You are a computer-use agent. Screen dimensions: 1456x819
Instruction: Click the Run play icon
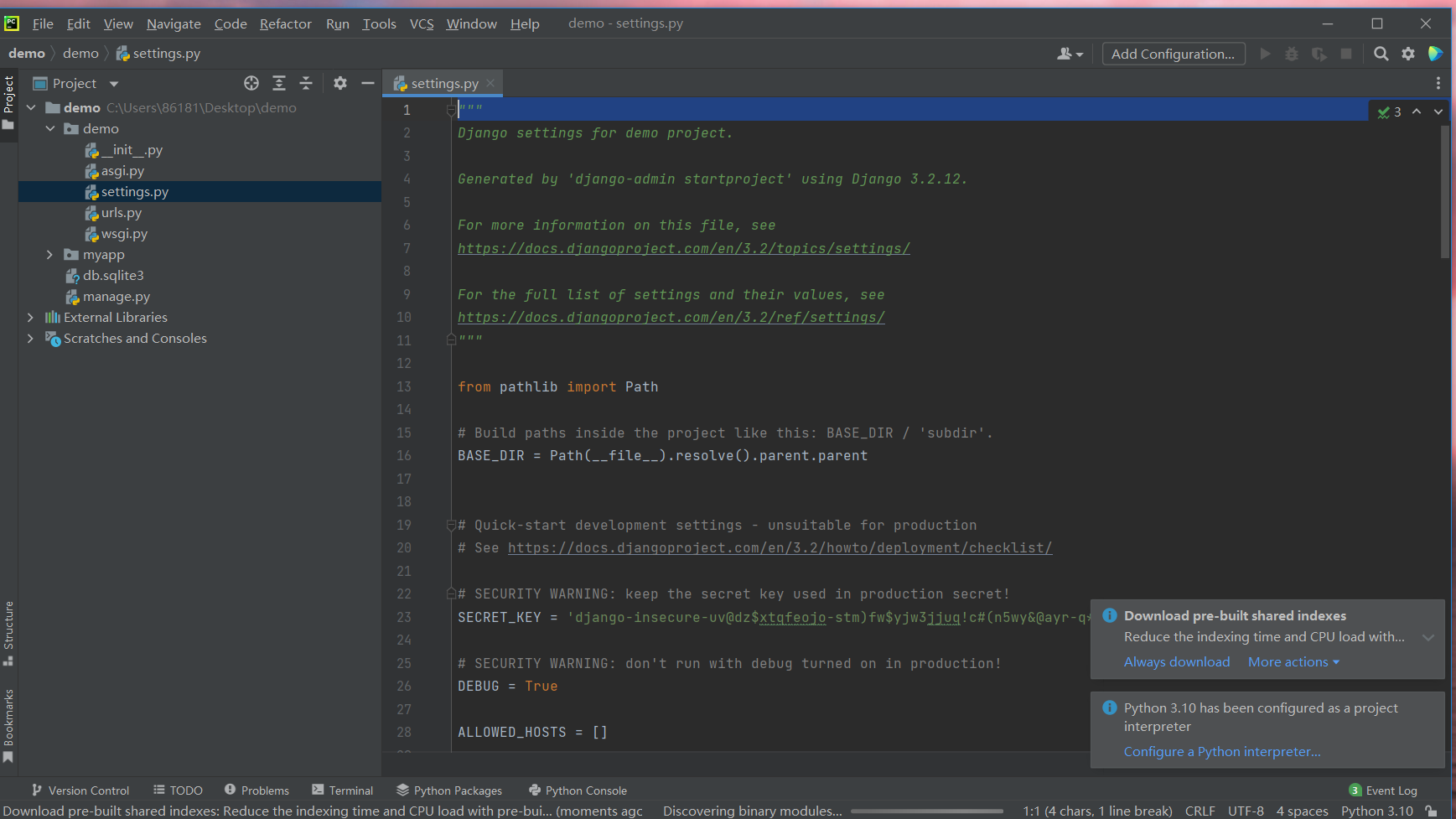pos(1266,54)
